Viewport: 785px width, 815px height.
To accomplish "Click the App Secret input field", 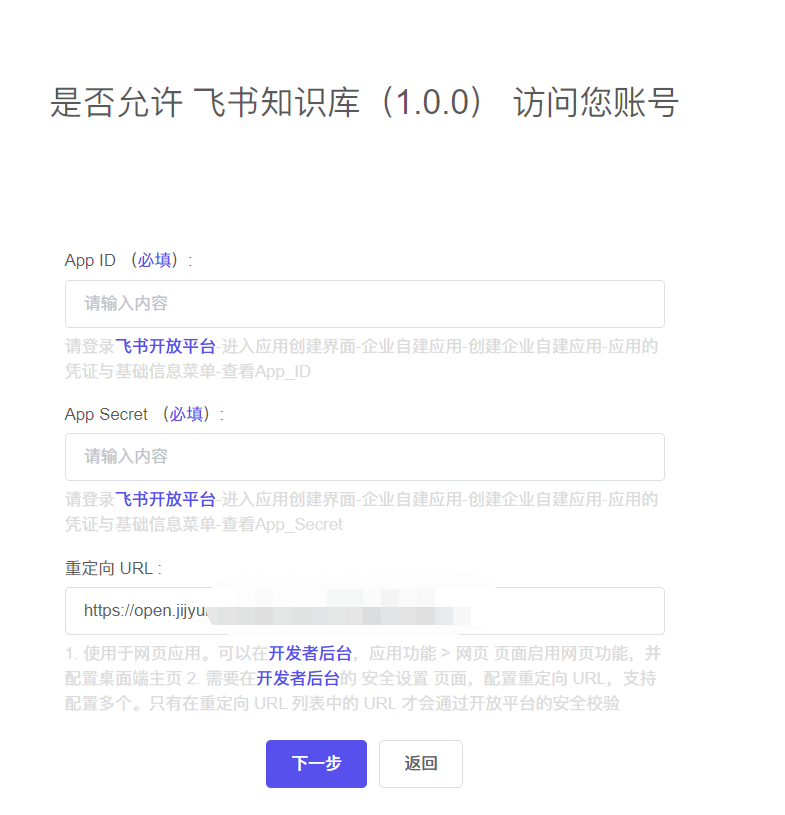I will click(364, 457).
